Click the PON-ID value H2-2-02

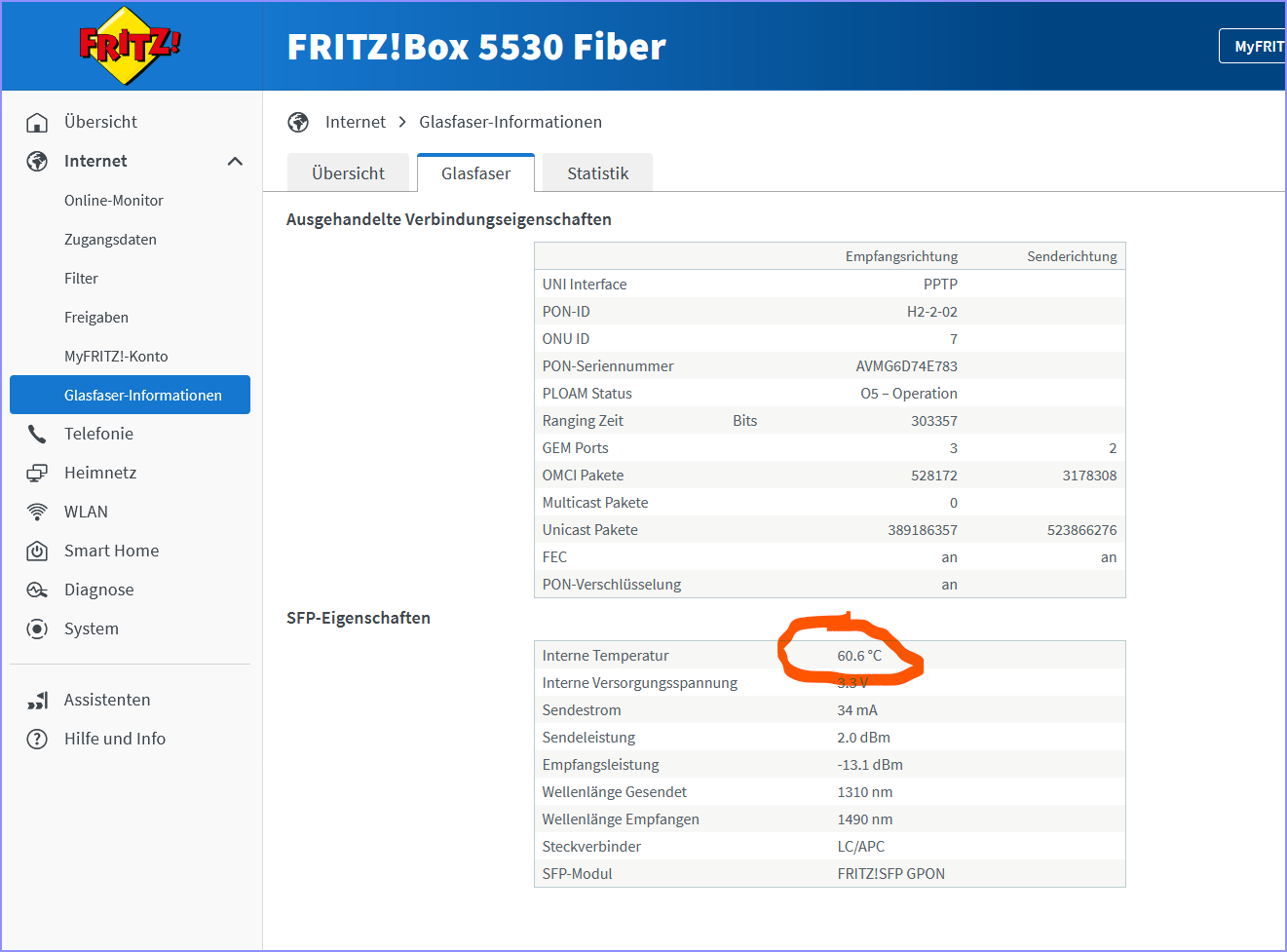(932, 312)
